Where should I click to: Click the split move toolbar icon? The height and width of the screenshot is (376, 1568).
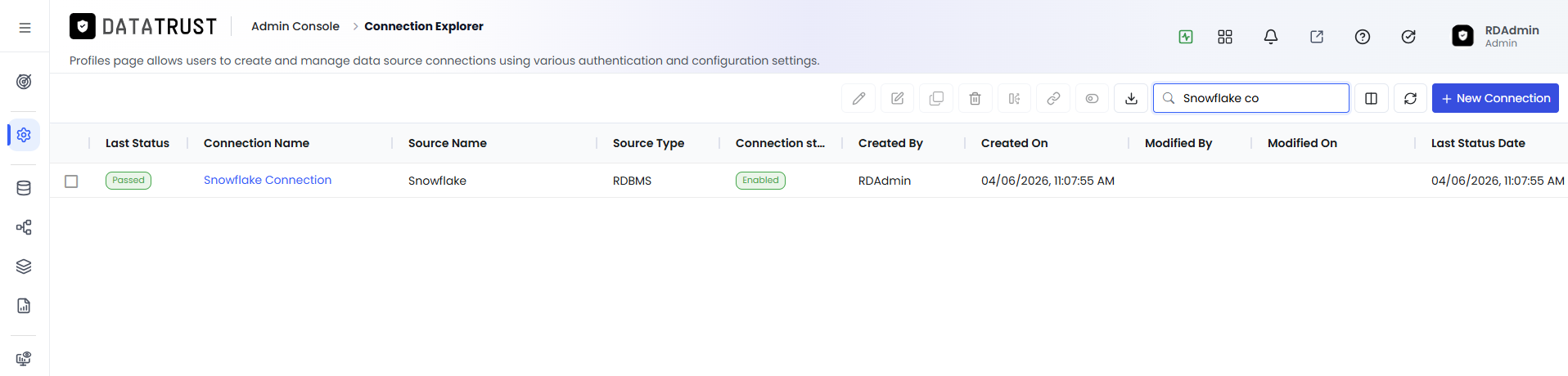(x=1014, y=98)
